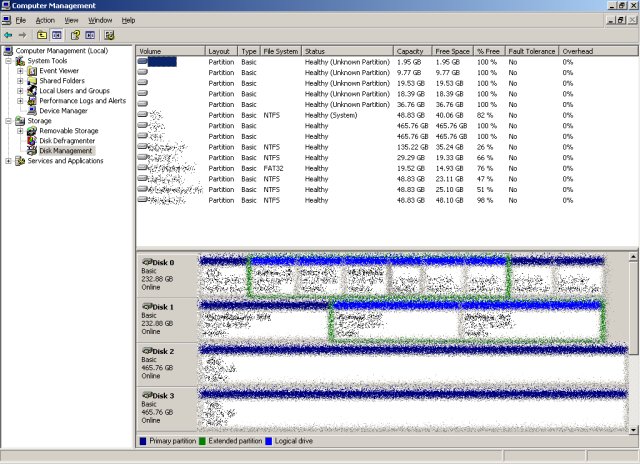Select the Disk 1 label with 232.88 GB
The width and height of the screenshot is (640, 464).
coord(167,319)
